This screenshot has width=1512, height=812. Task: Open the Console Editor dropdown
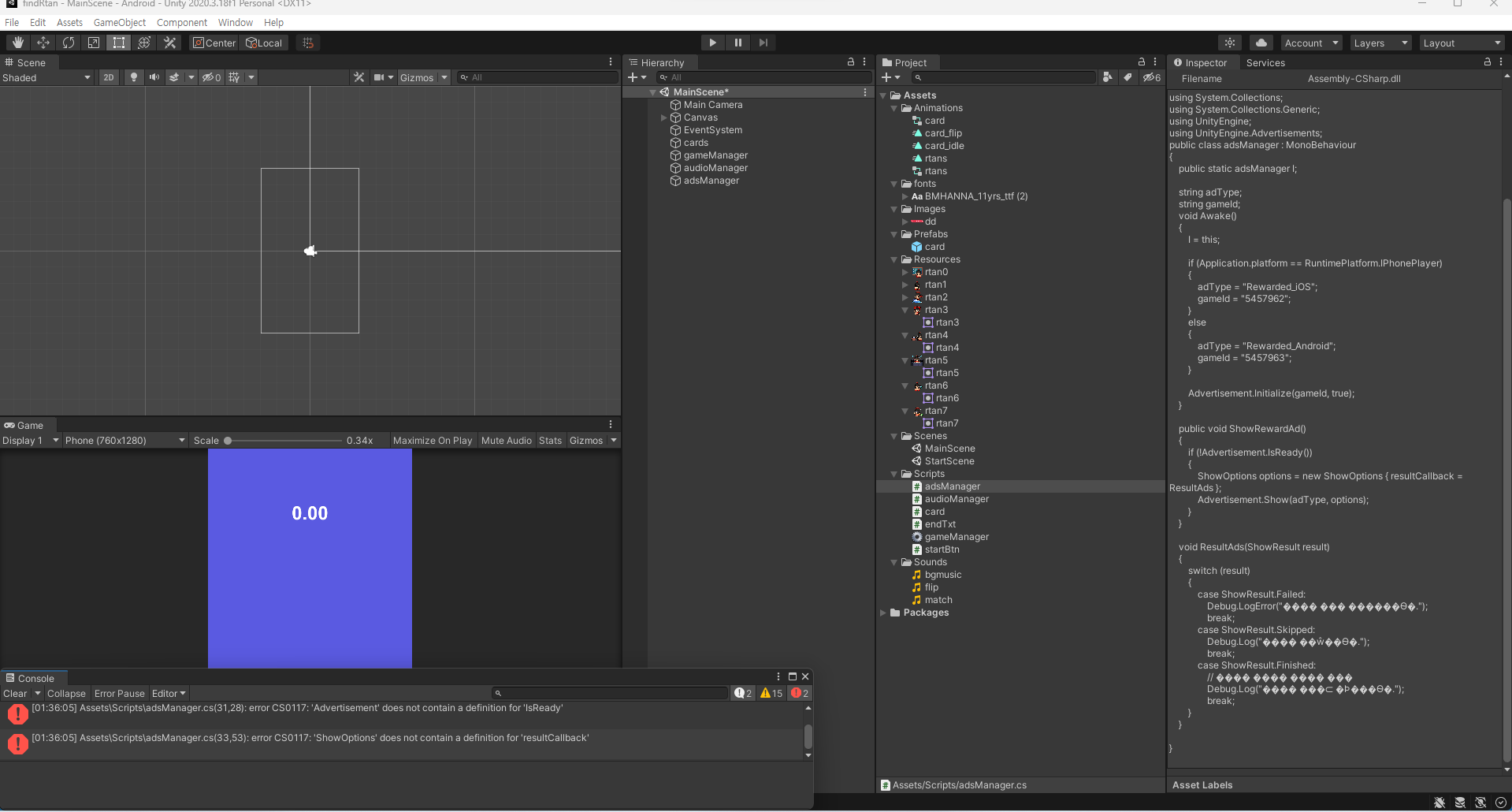click(x=169, y=694)
